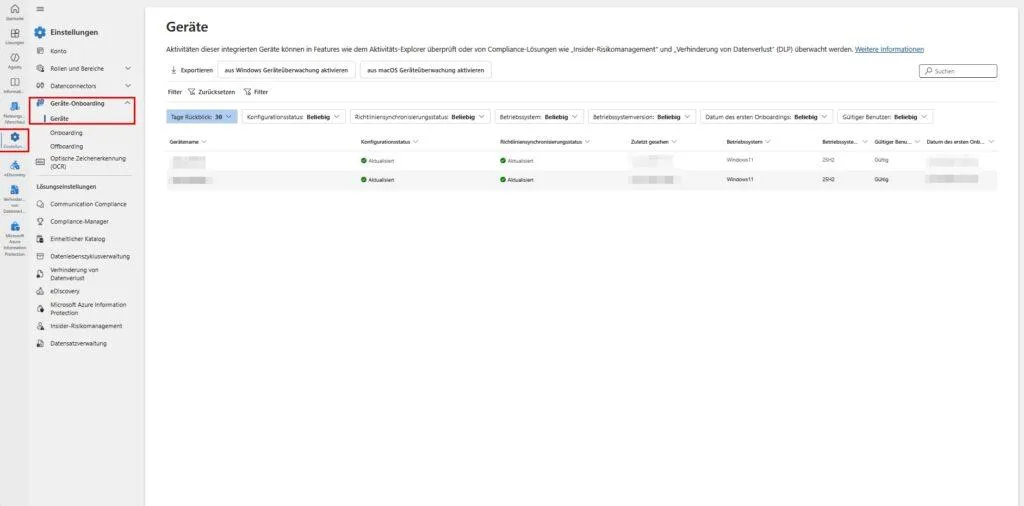Screen dimensions: 1024x506
Task: Open the eDiscovery icon in the left rail
Action: (x=14, y=167)
